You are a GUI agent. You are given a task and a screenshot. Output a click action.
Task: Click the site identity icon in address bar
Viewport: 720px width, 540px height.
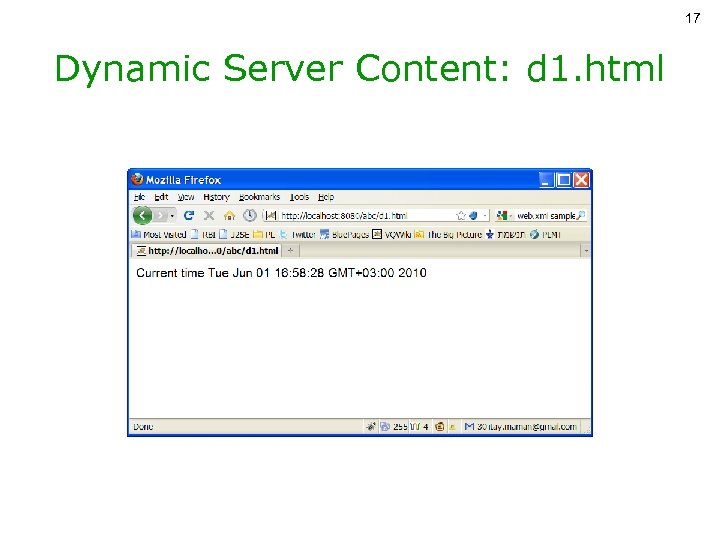271,215
